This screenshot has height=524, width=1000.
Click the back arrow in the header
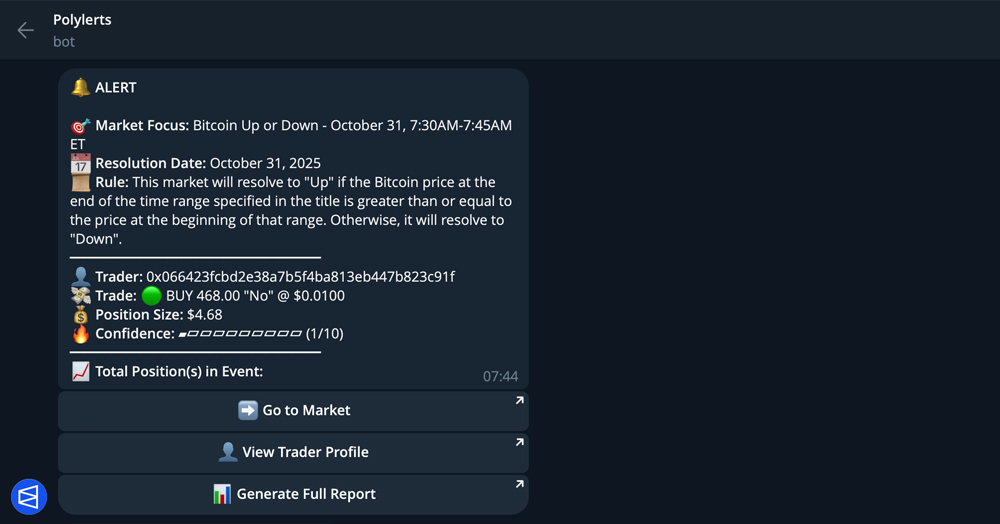[26, 30]
